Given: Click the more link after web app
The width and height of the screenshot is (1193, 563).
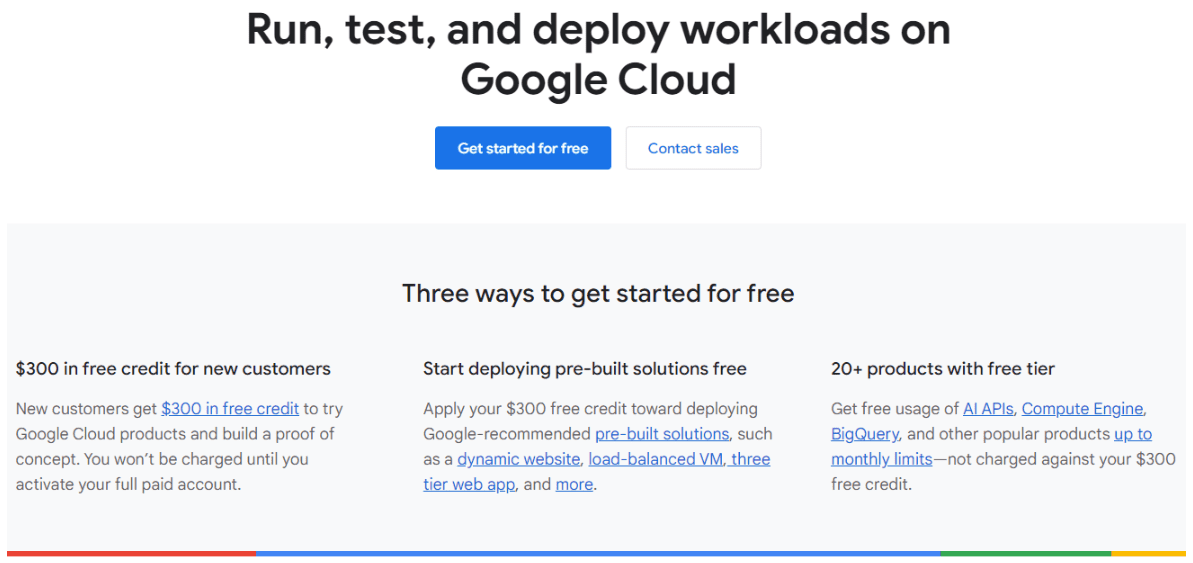Looking at the screenshot, I should point(574,484).
